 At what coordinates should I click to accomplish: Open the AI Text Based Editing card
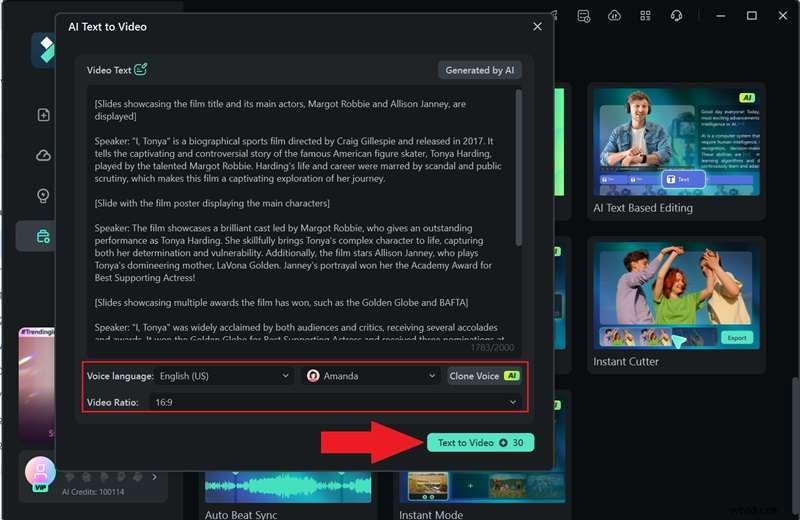pos(677,152)
